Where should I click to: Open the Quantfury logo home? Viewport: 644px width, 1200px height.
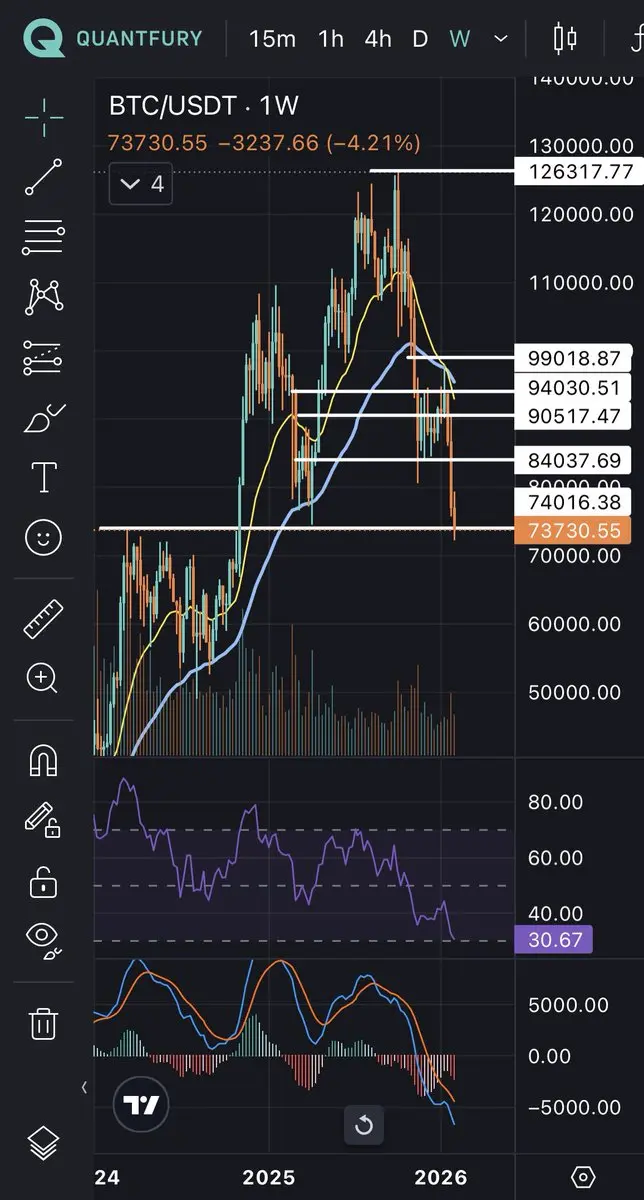point(42,40)
